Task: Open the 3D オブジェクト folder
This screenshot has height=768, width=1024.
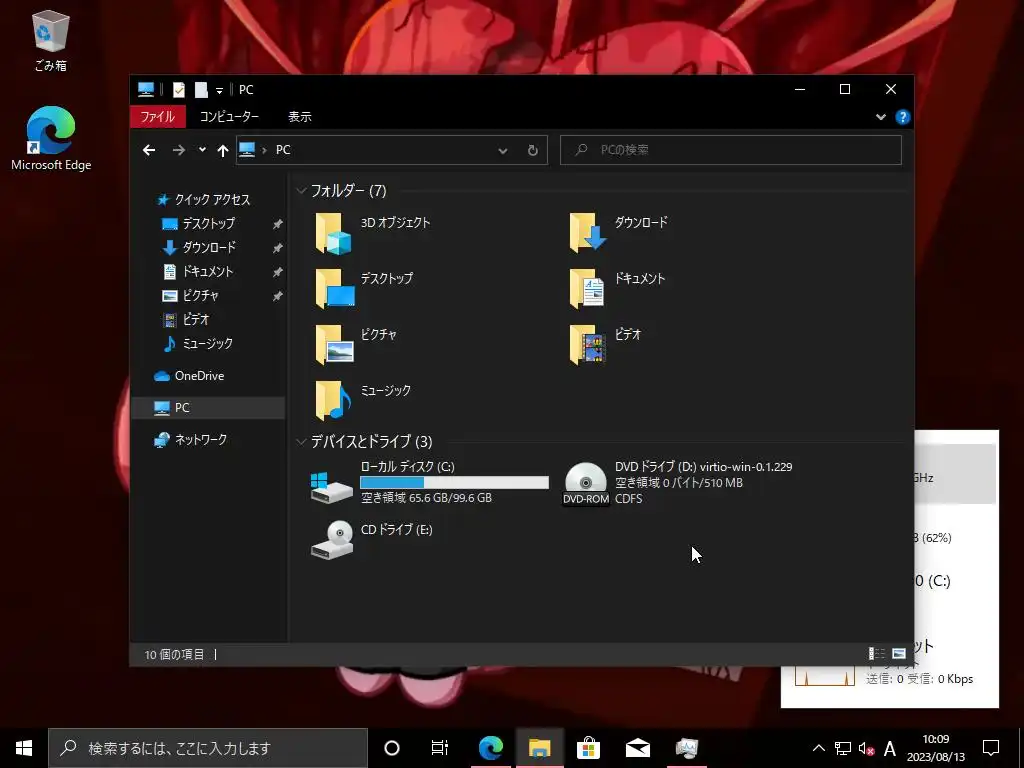Action: 372,232
